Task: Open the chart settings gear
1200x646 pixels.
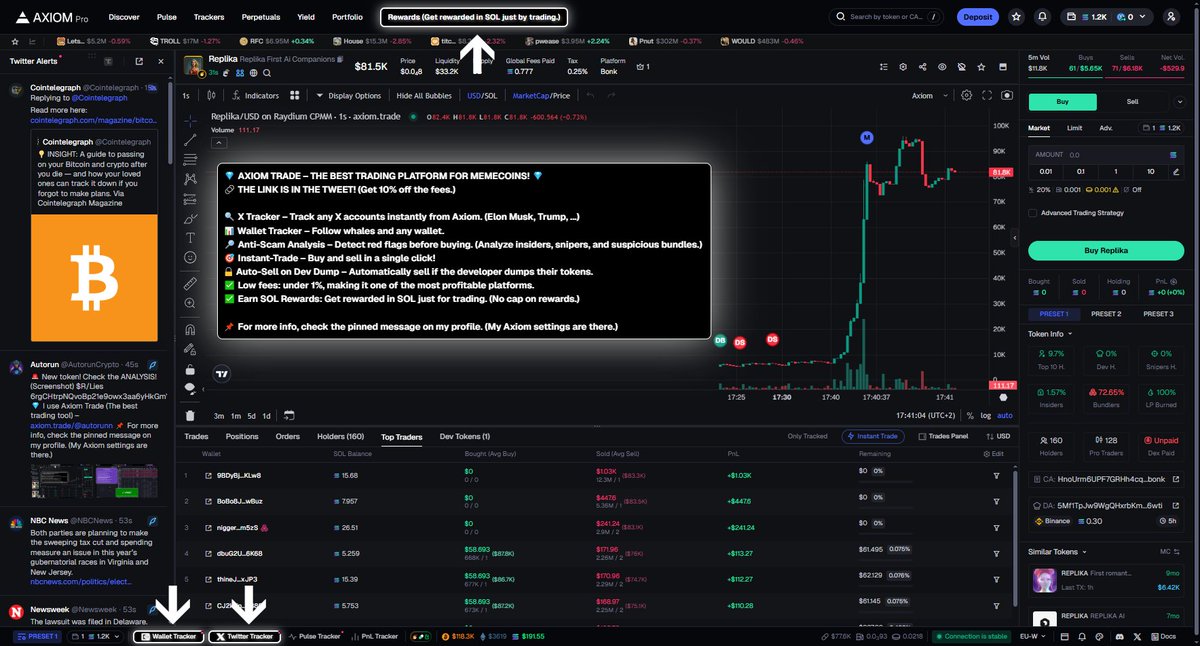Action: click(x=966, y=96)
